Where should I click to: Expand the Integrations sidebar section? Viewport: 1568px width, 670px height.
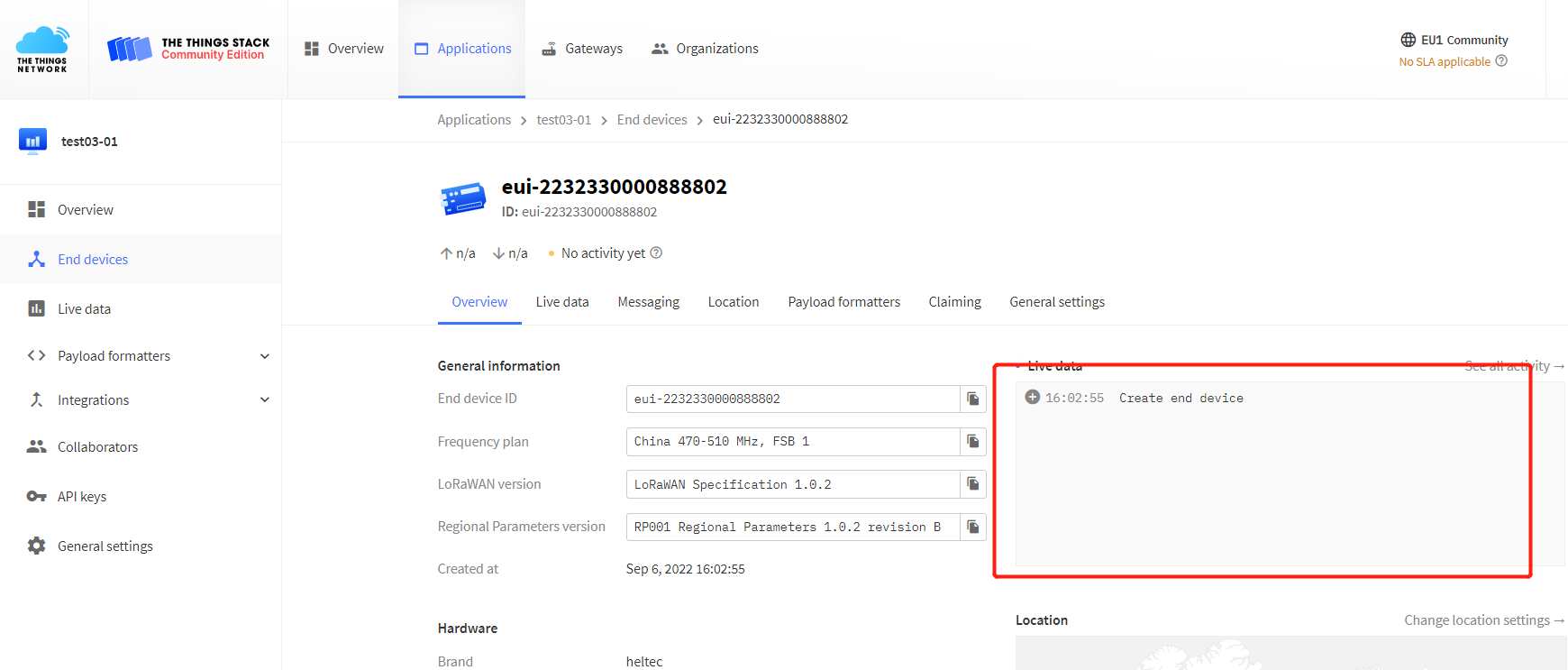click(264, 400)
